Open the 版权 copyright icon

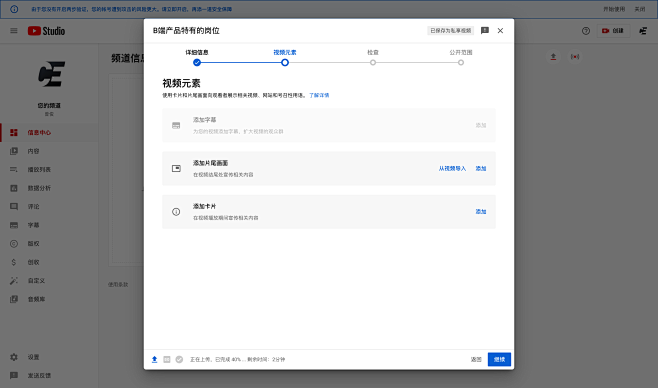tap(14, 244)
